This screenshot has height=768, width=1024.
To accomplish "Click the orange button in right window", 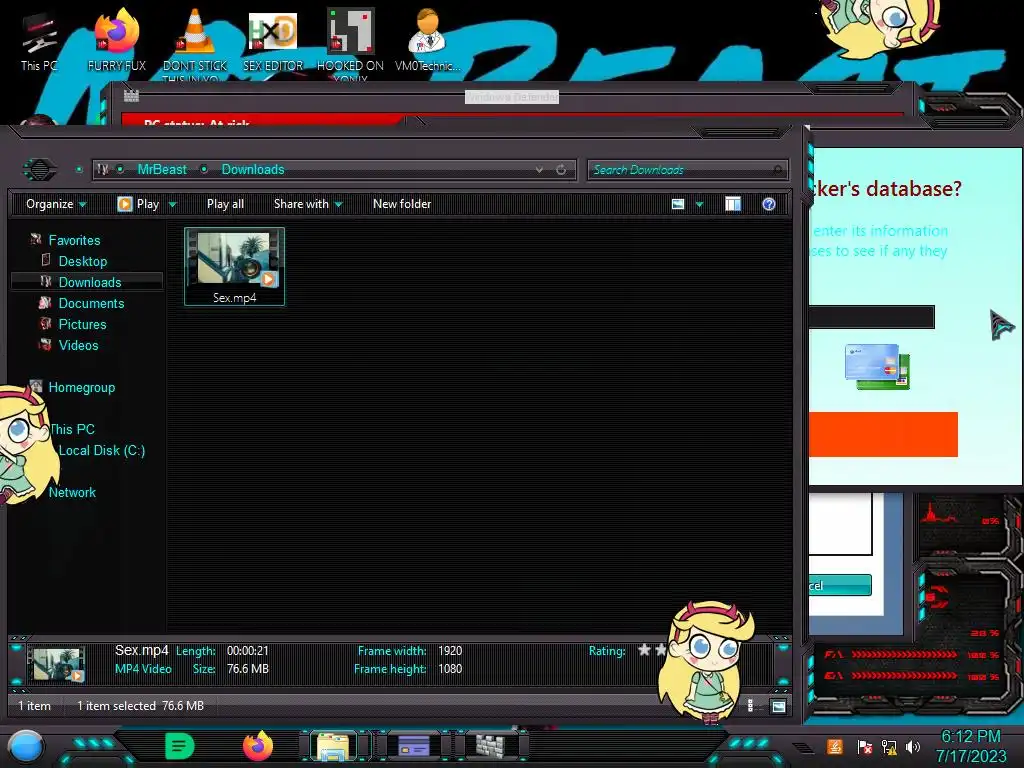I will (883, 434).
